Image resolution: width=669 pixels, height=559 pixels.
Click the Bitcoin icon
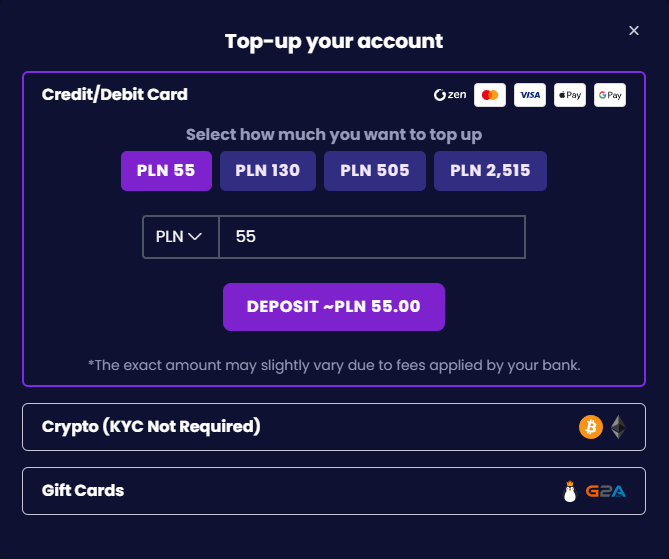pyautogui.click(x=591, y=427)
